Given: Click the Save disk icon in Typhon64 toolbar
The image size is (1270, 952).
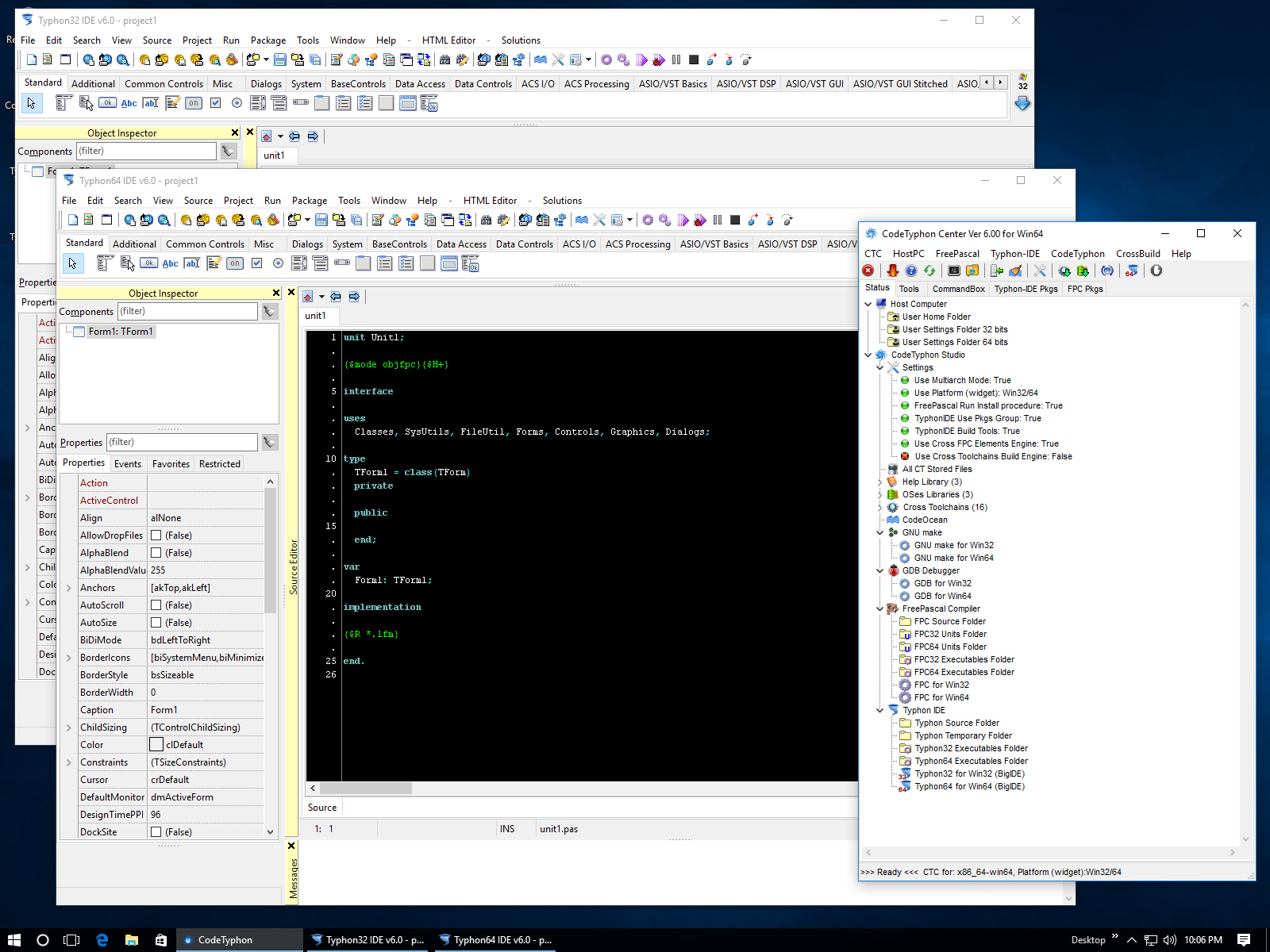Looking at the screenshot, I should pyautogui.click(x=321, y=221).
